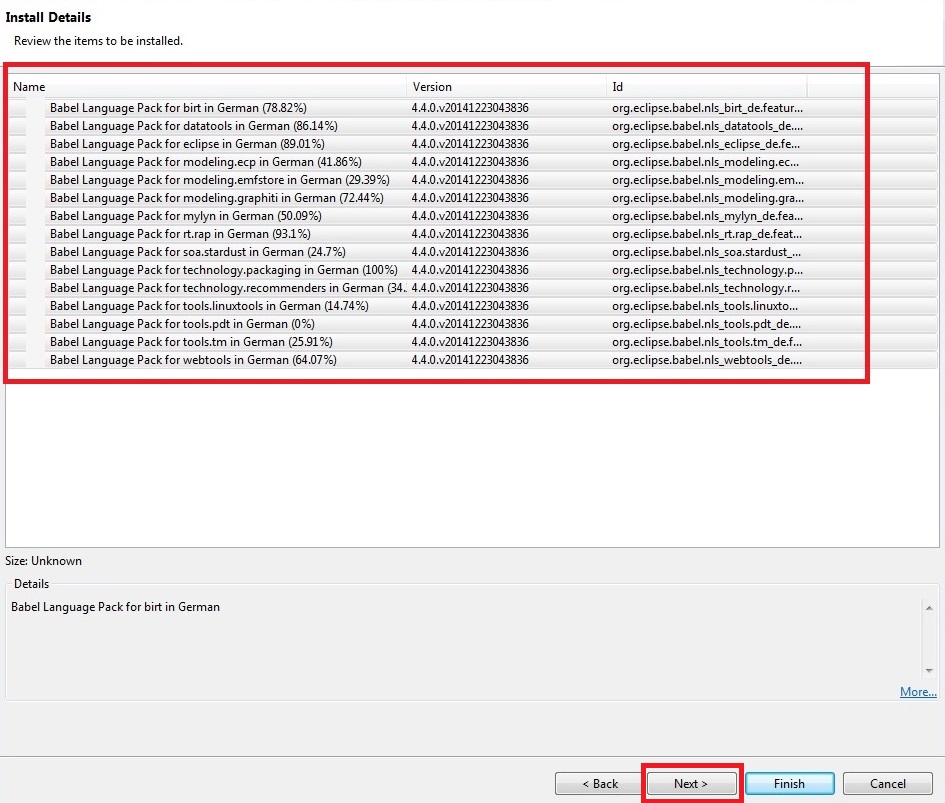This screenshot has width=945, height=803.
Task: Select the name Babel Language Pack for modeling.ecp (41.86%)
Action: (x=206, y=162)
